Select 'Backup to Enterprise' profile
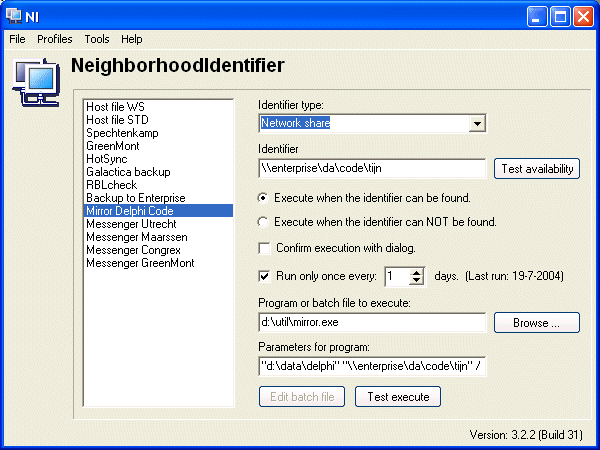 (158, 198)
